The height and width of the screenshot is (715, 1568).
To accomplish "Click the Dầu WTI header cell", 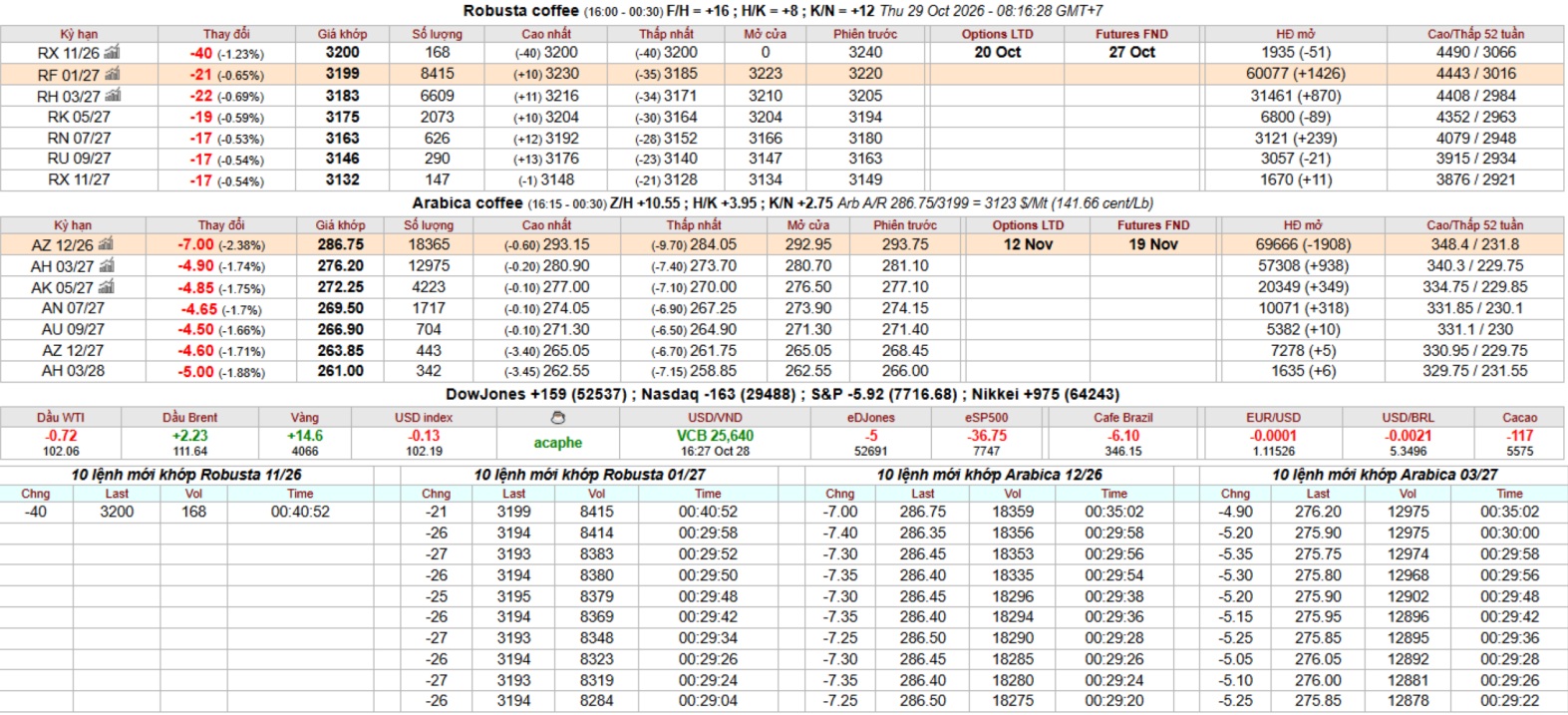I will coord(61,418).
